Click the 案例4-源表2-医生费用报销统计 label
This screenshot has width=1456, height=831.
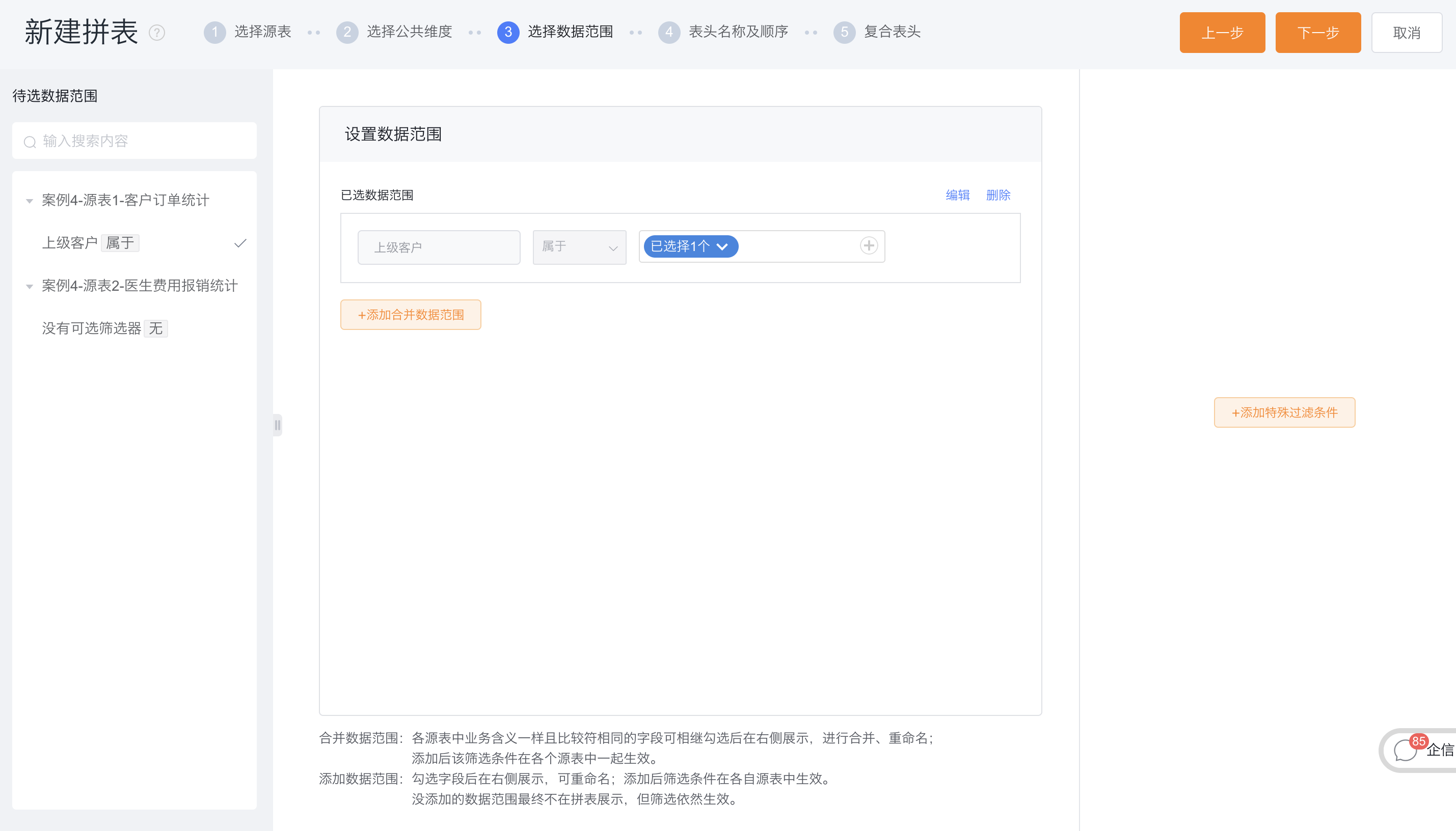tap(140, 286)
